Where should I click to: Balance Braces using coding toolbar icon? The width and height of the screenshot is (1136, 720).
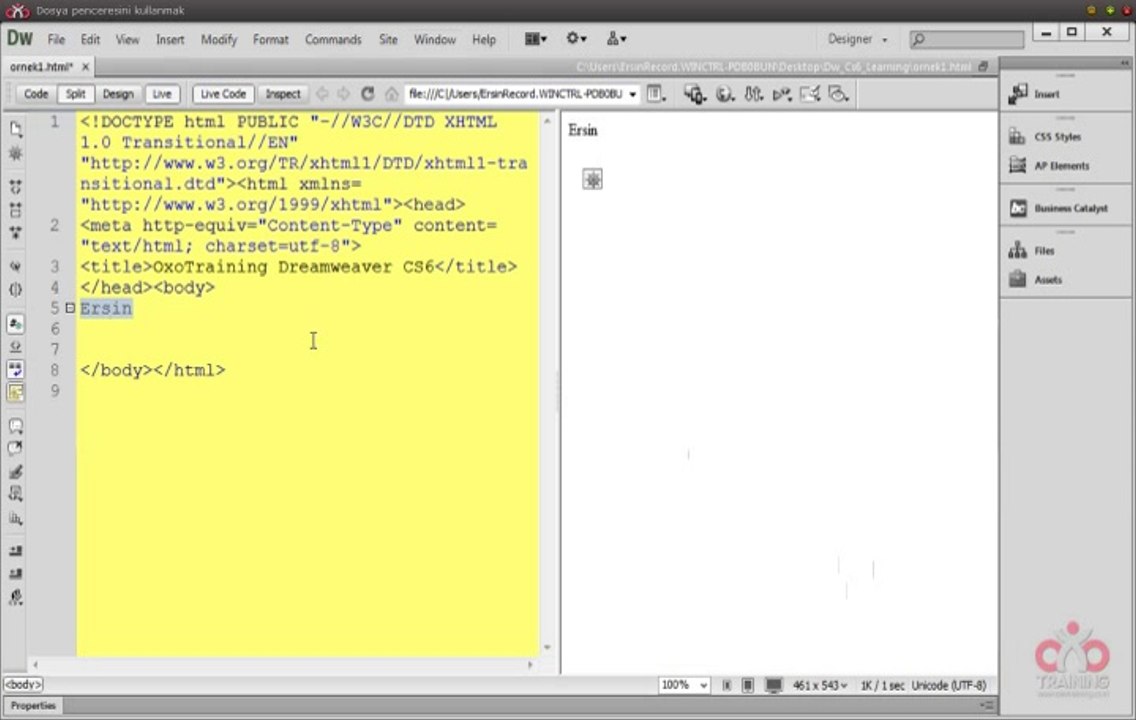(x=15, y=289)
